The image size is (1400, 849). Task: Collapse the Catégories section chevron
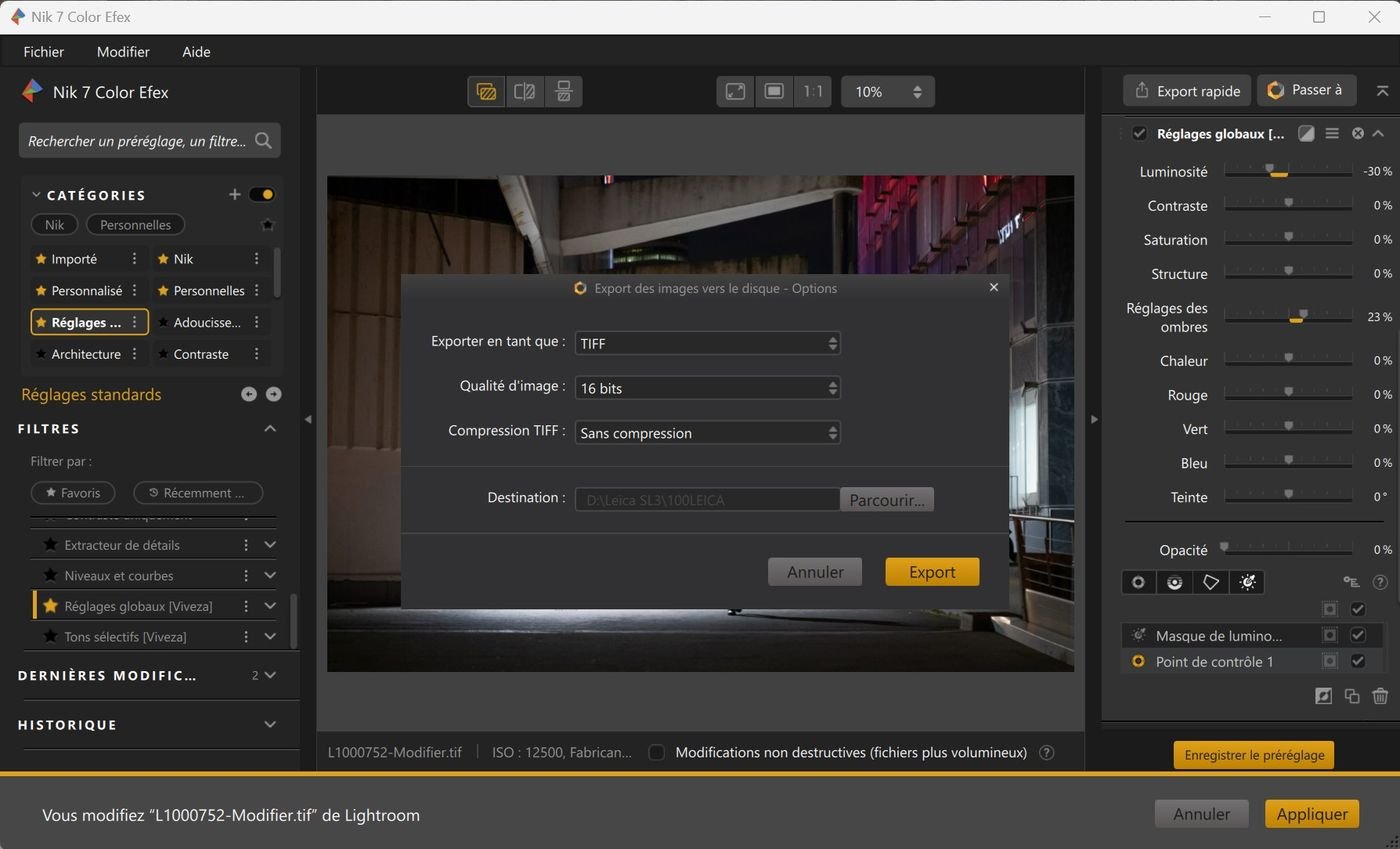36,195
